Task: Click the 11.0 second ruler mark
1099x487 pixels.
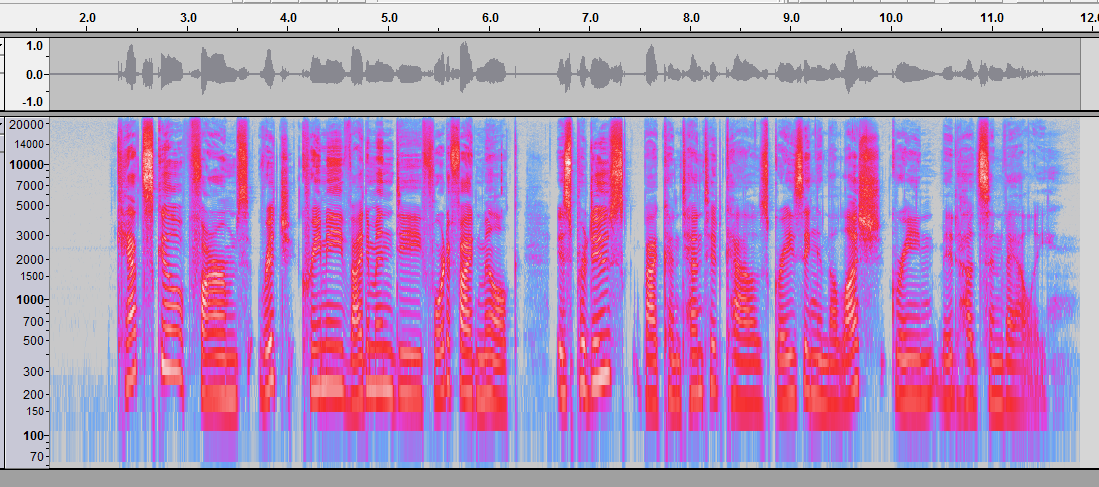Action: (x=991, y=18)
